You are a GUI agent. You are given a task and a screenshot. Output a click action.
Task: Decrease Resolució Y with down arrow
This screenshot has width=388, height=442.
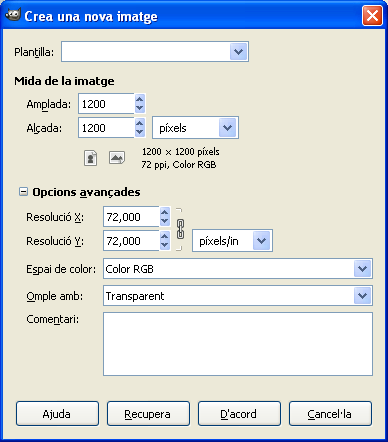pos(165,245)
